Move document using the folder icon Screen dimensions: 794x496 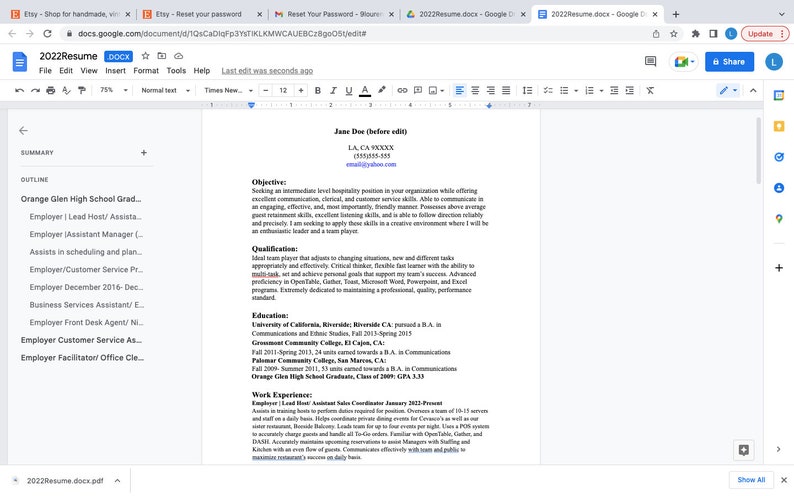pyautogui.click(x=162, y=56)
